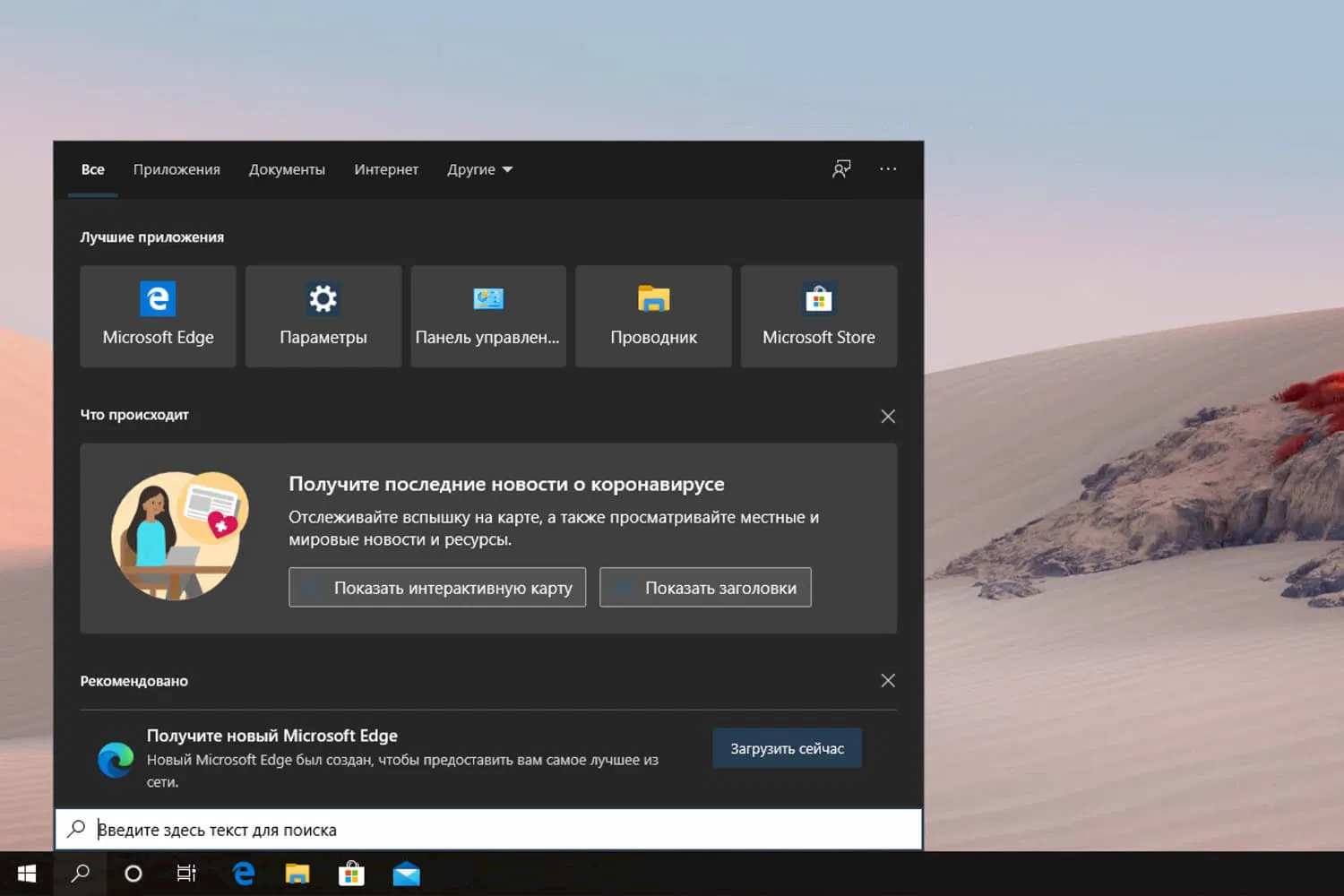Click the coronavirus news illustration
1344x896 pixels.
pyautogui.click(x=180, y=536)
